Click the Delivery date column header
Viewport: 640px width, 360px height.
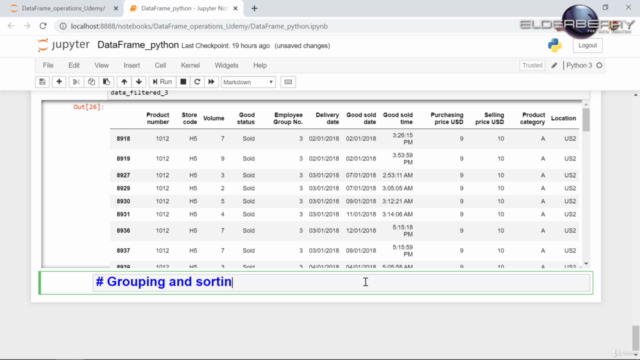tap(327, 118)
